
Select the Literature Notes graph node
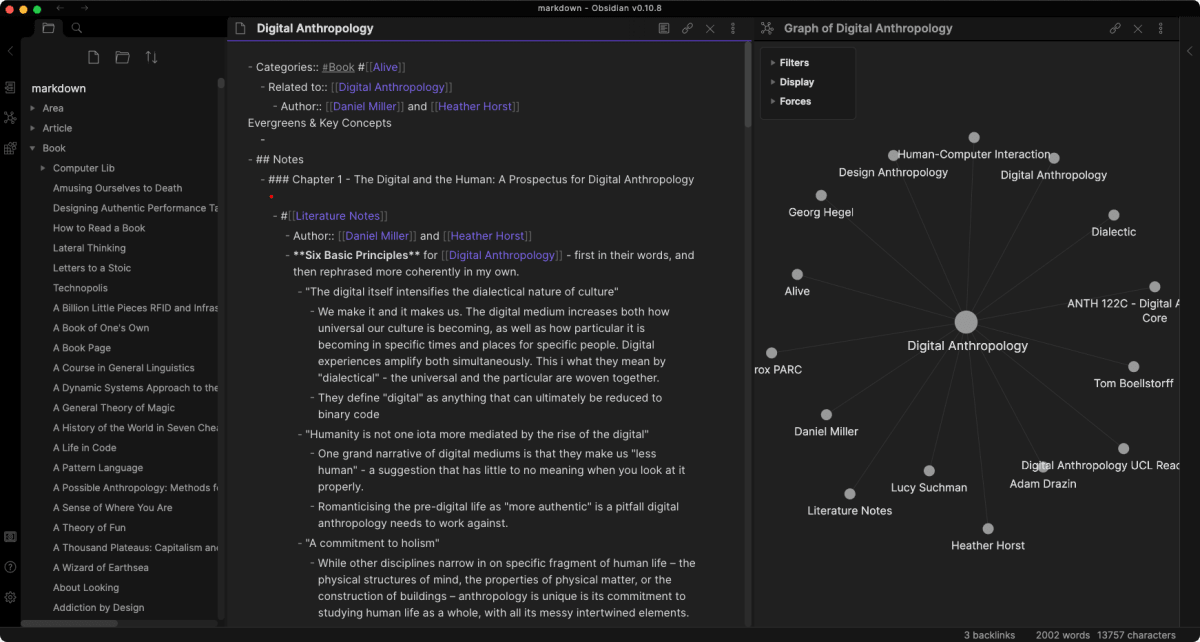click(849, 494)
